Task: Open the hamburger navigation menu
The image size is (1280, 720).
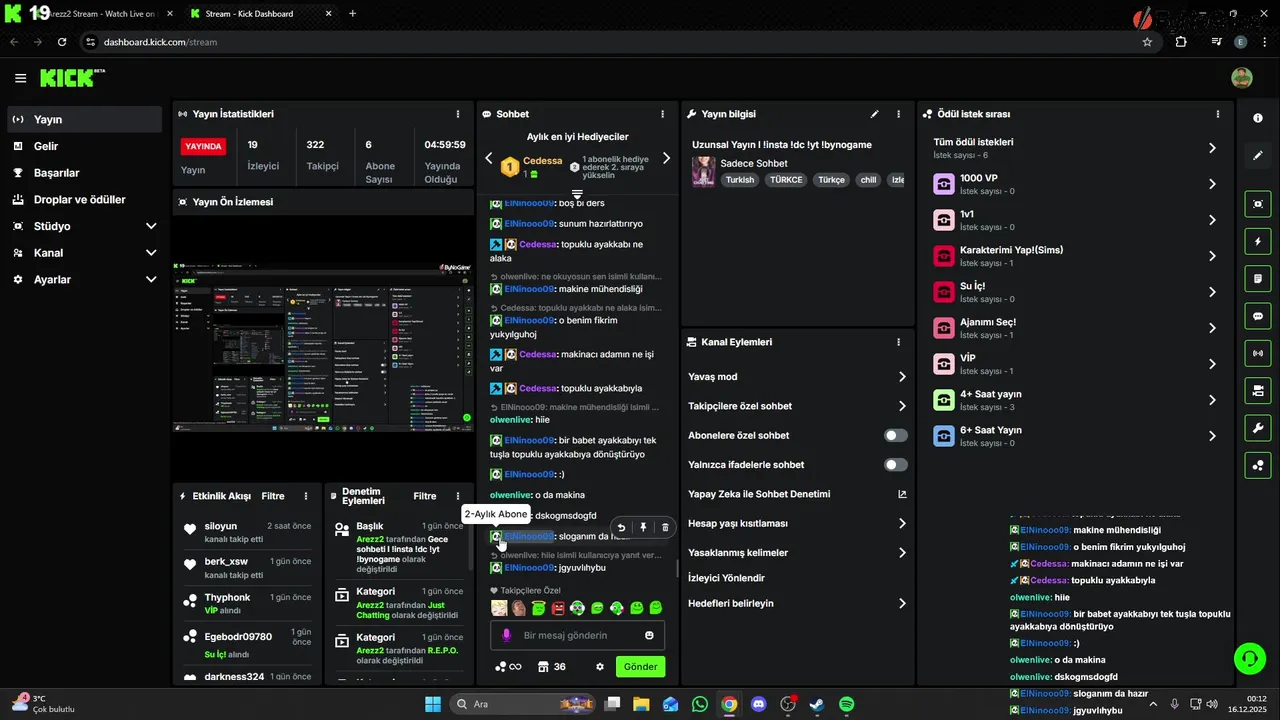Action: coord(20,78)
